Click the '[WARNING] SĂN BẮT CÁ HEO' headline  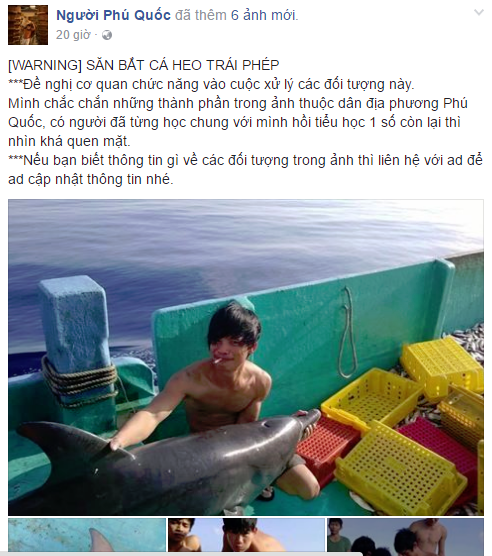tap(144, 65)
